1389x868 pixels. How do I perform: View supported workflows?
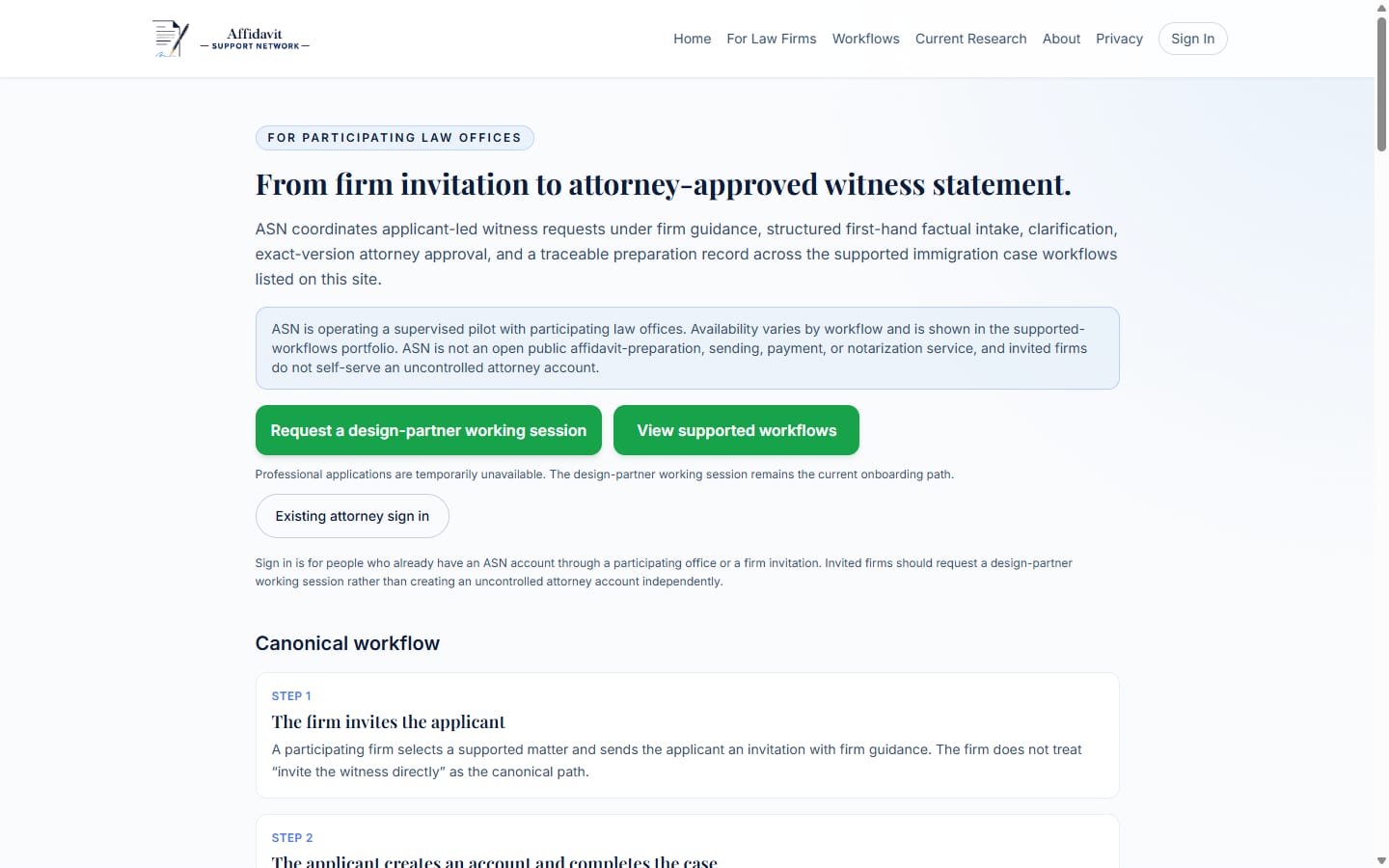(736, 430)
